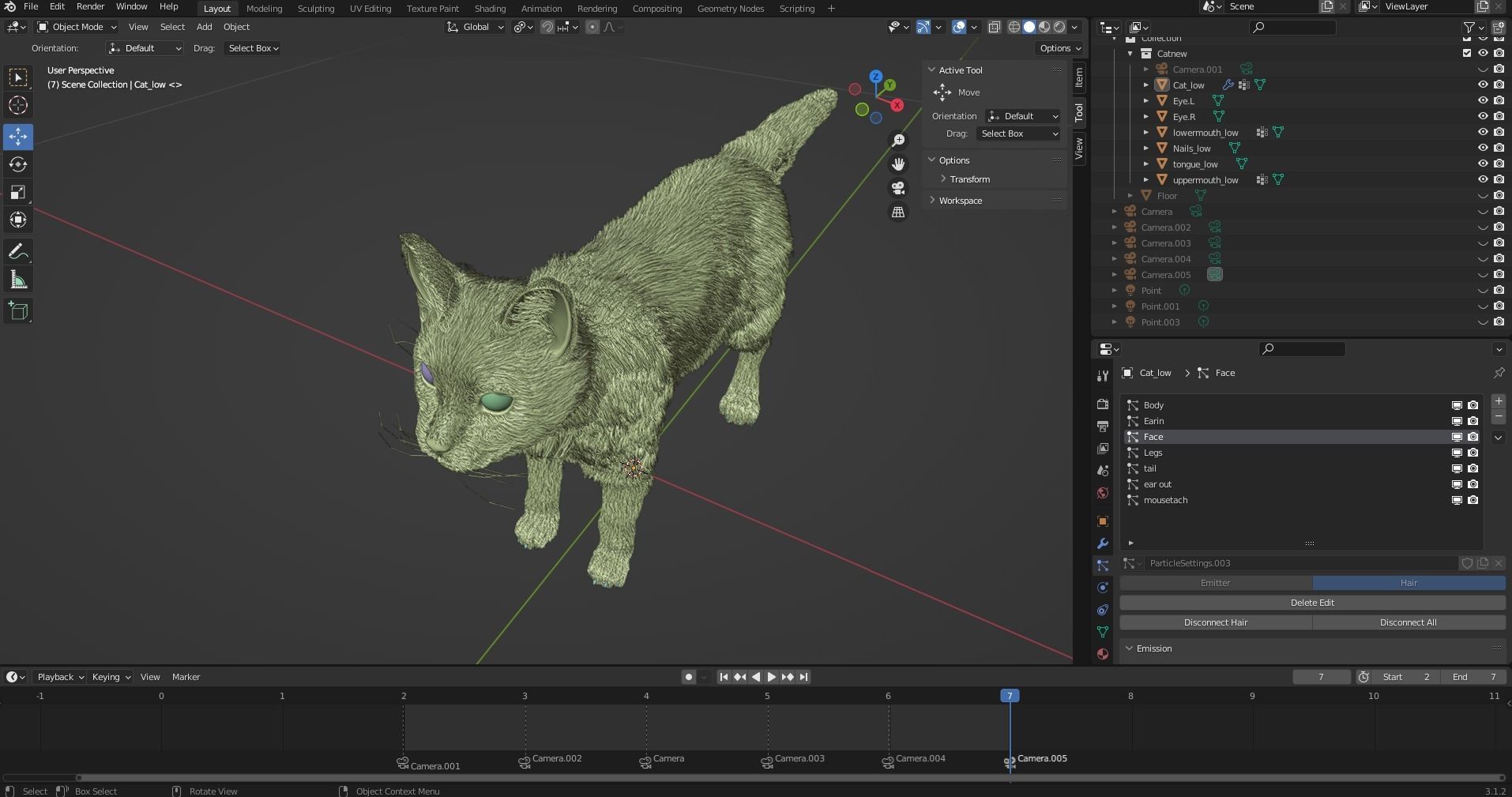Open the Render properties tab
The image size is (1512, 797).
1103,404
